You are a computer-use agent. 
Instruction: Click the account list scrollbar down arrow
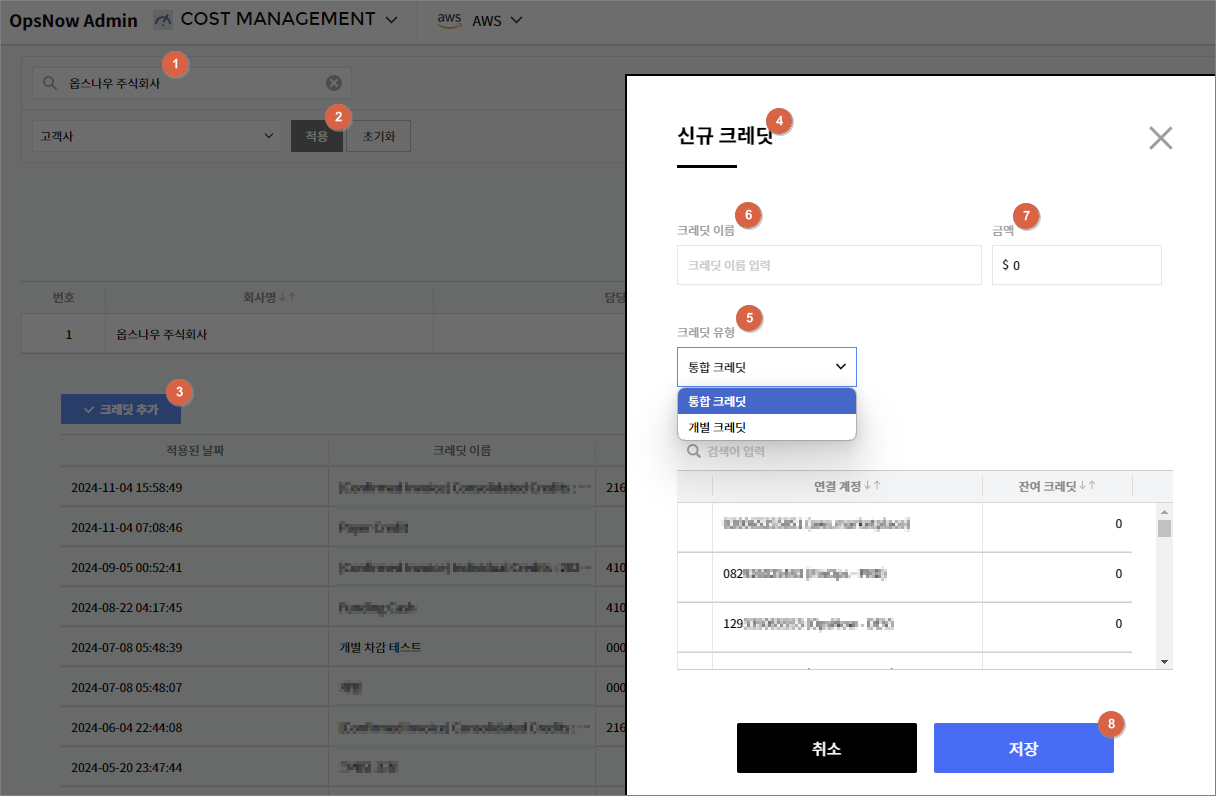1164,661
